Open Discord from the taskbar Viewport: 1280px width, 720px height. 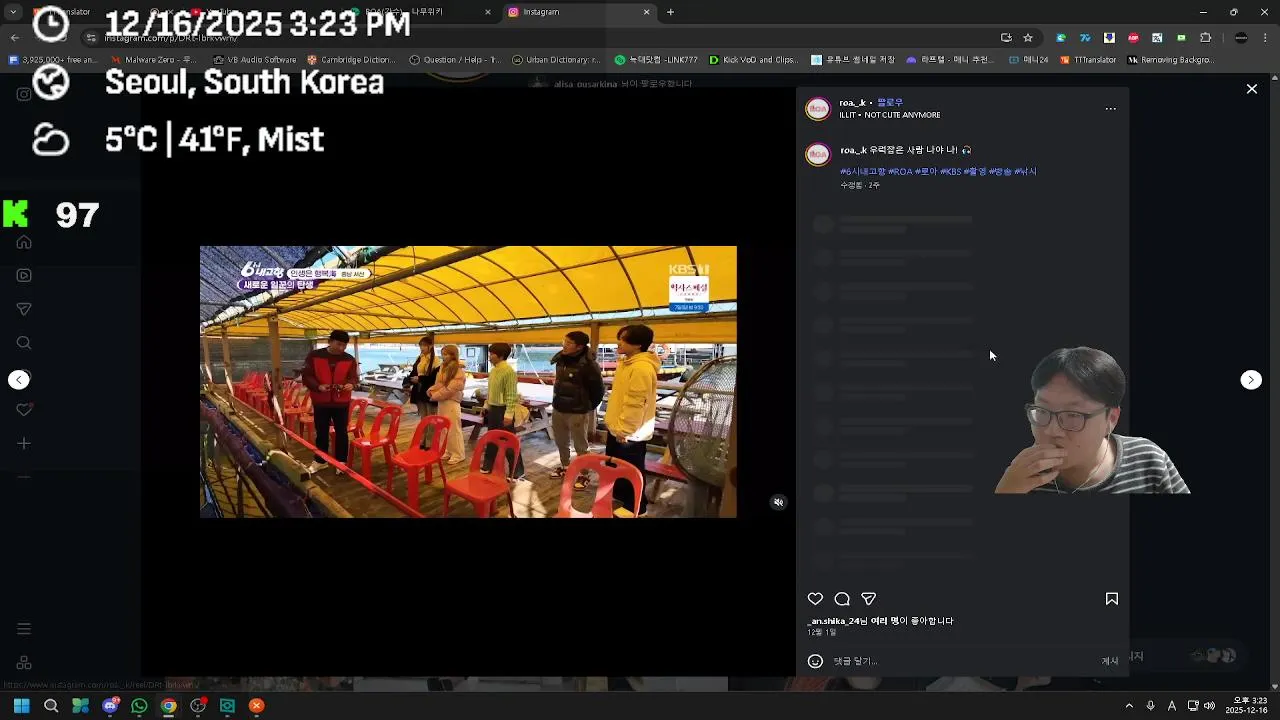pos(110,706)
